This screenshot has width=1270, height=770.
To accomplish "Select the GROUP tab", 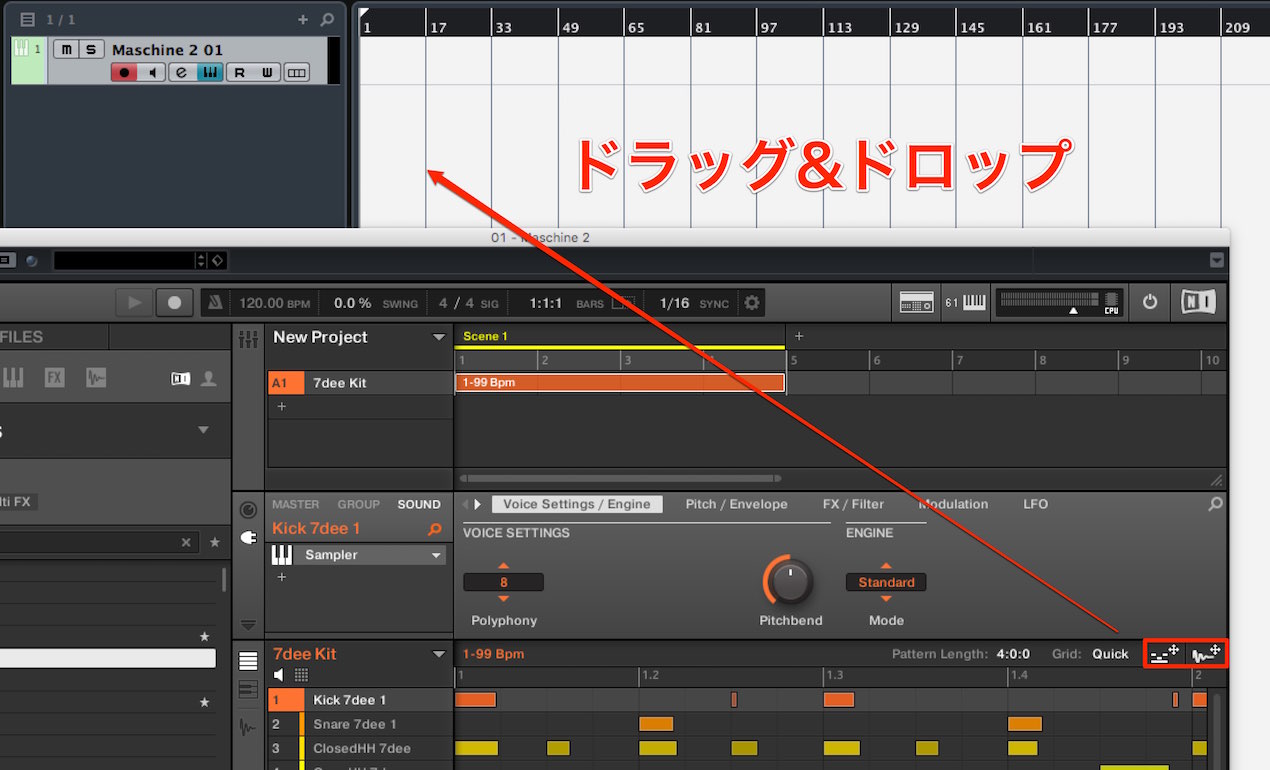I will pos(358,504).
